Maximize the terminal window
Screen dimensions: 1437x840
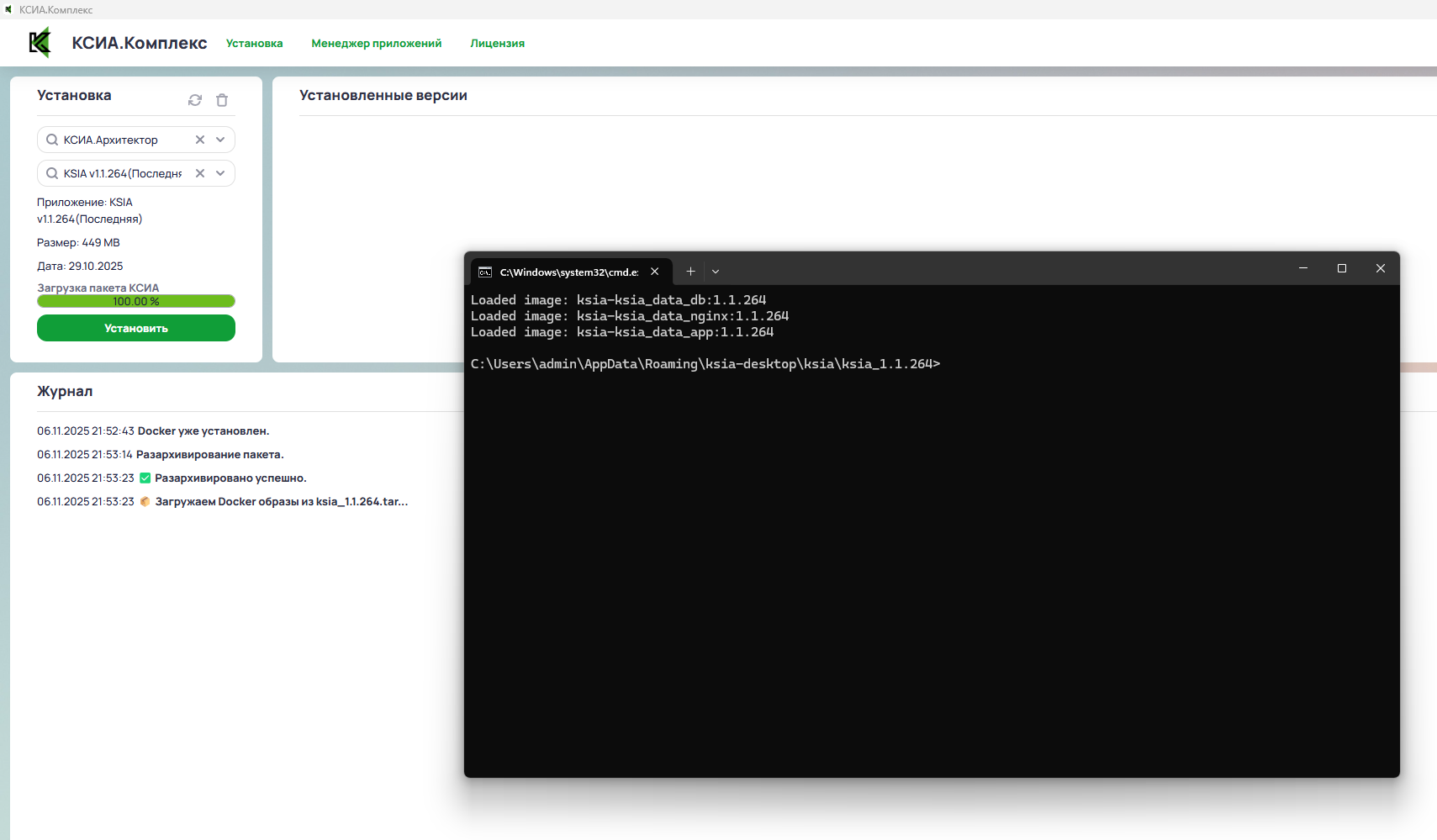point(1342,268)
